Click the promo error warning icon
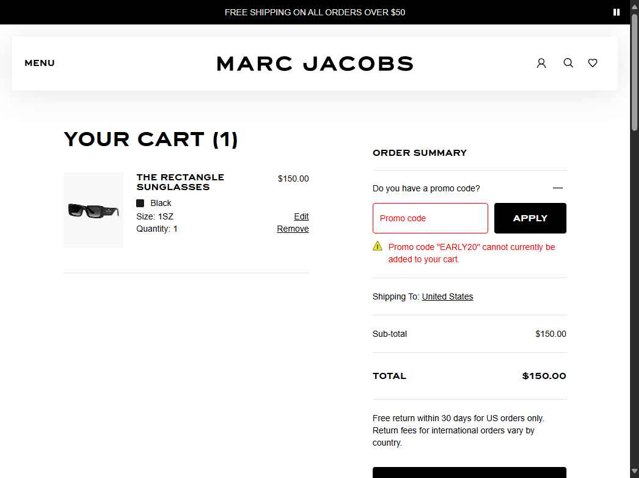 [378, 246]
